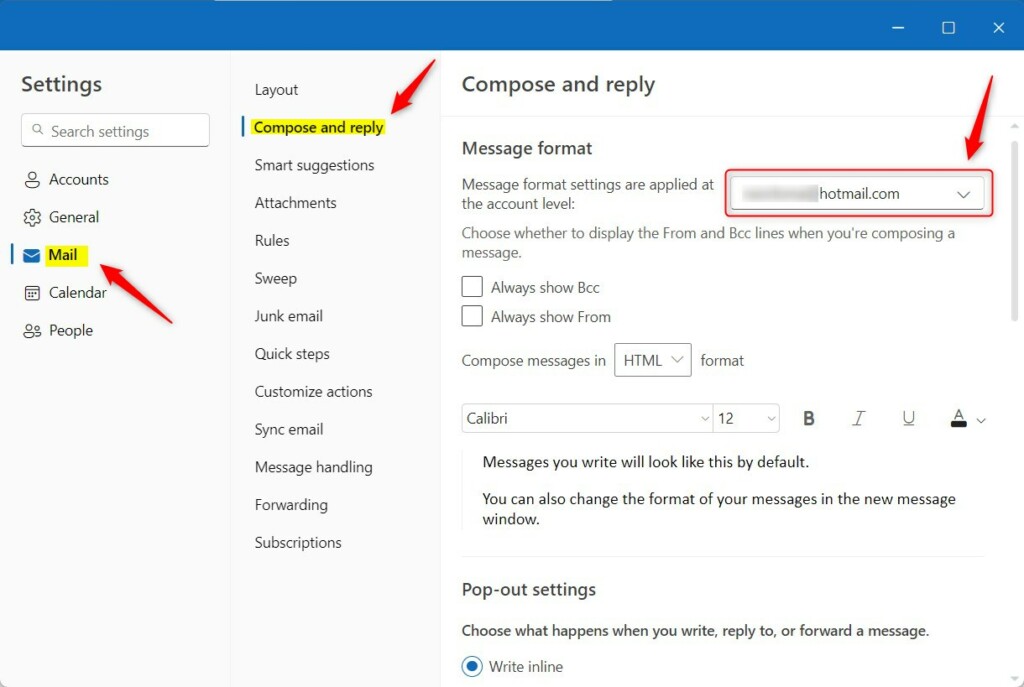Switch to the Layout settings section
Screen dimensions: 1024x687
276,89
